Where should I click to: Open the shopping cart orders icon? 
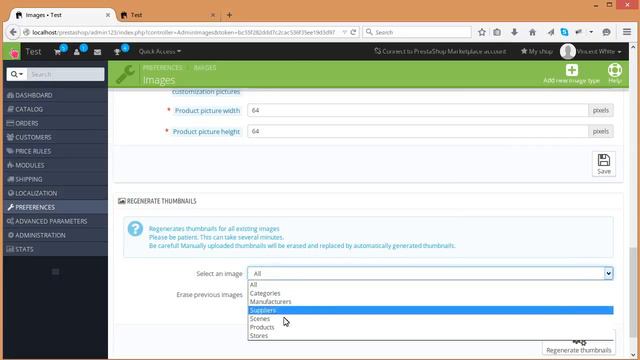tap(58, 52)
